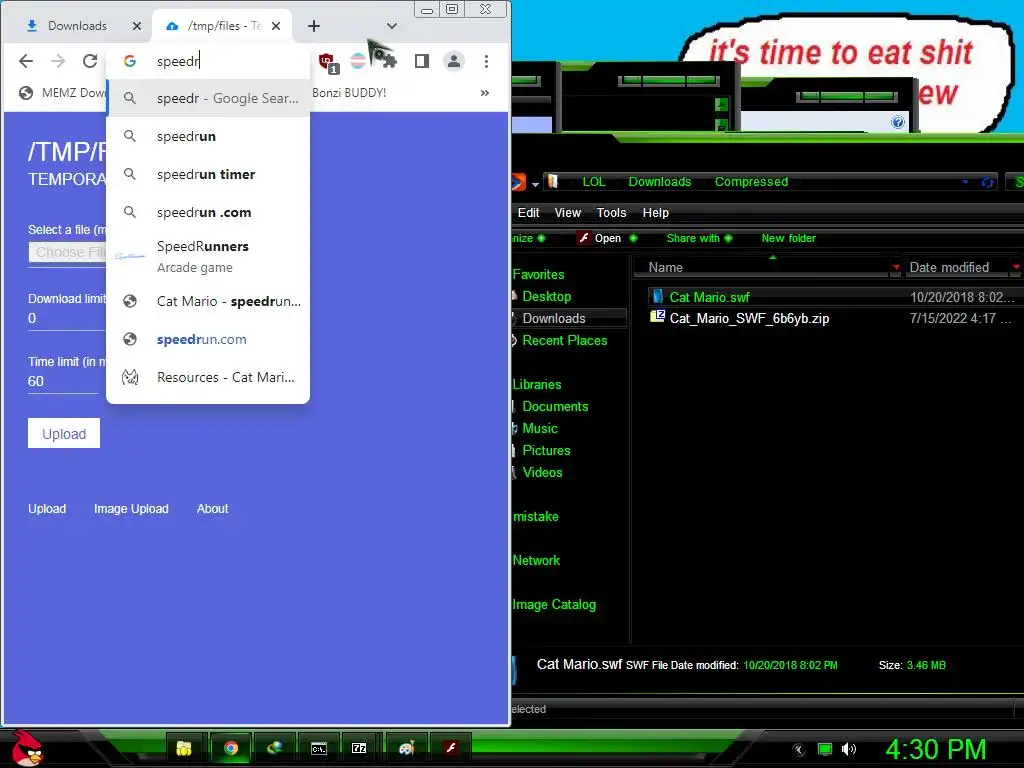Open the speedrun.com URL suggestion
1024x768 pixels.
[x=208, y=339]
